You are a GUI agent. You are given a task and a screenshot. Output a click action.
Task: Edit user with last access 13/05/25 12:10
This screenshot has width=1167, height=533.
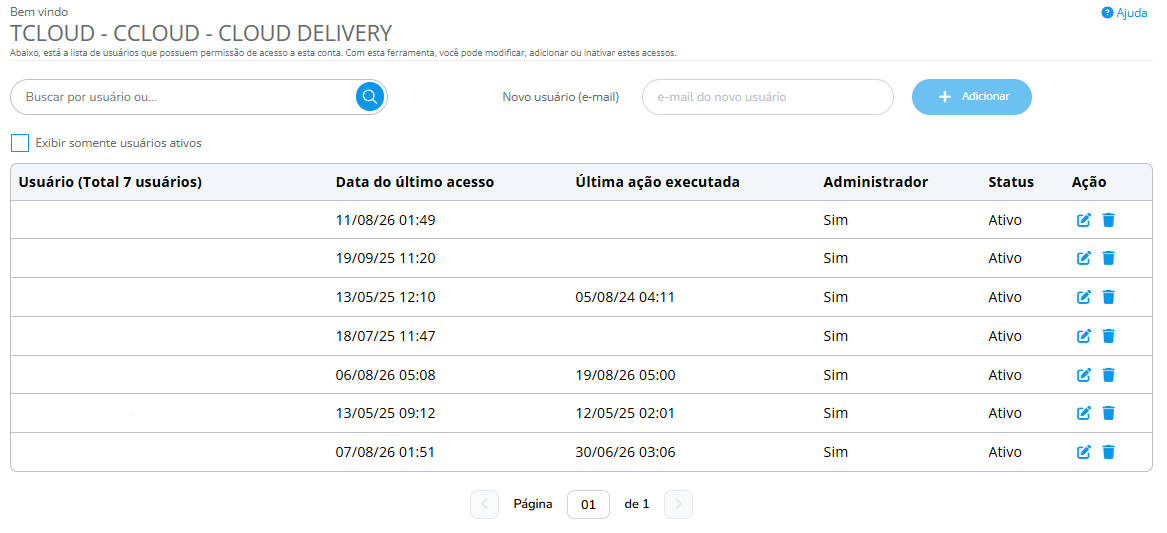tap(1084, 297)
